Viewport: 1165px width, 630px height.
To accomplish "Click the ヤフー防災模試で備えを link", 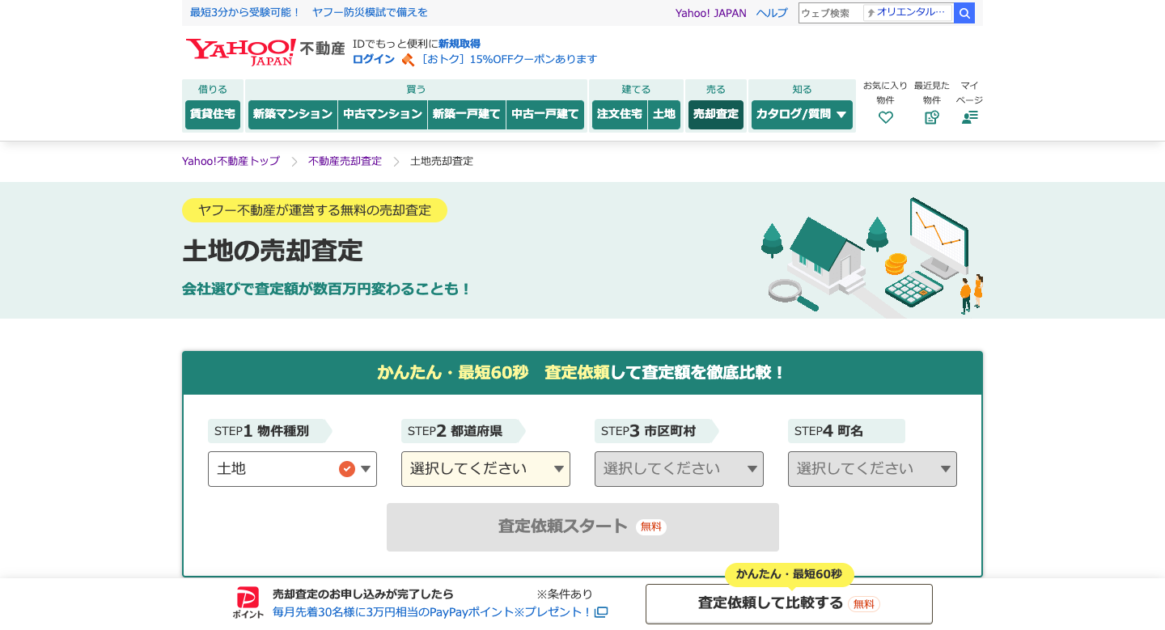I will pyautogui.click(x=369, y=13).
